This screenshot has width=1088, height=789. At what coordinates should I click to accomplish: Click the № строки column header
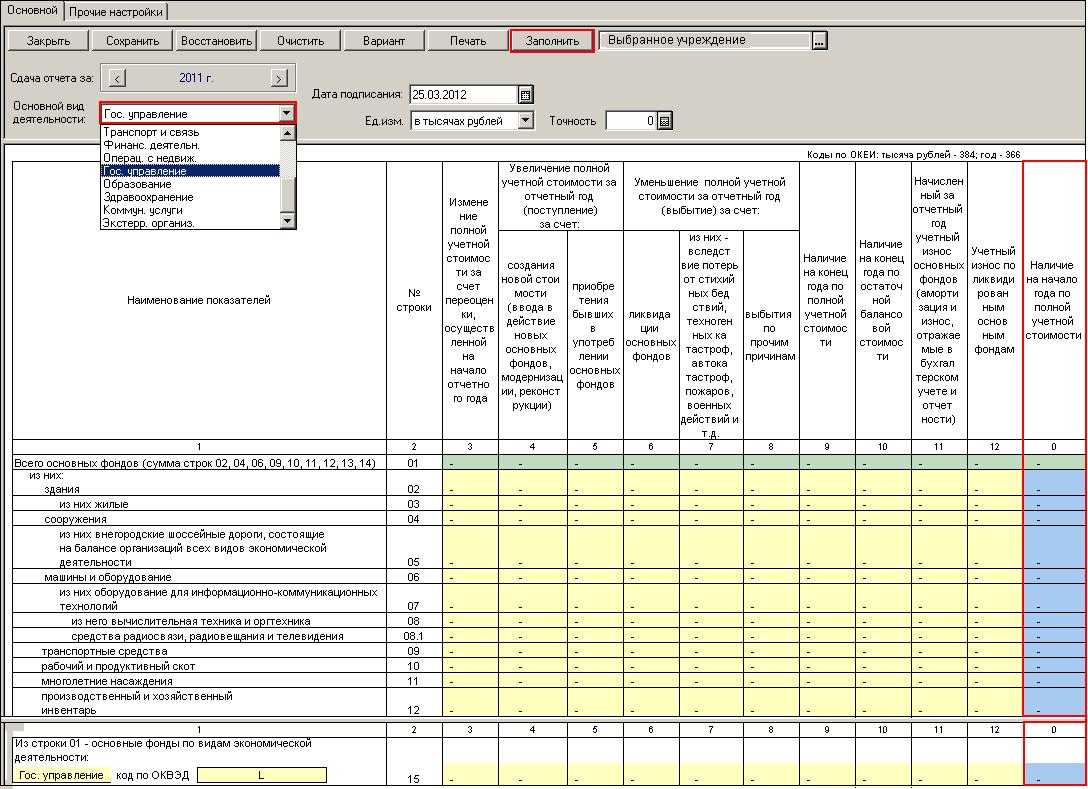[x=414, y=300]
